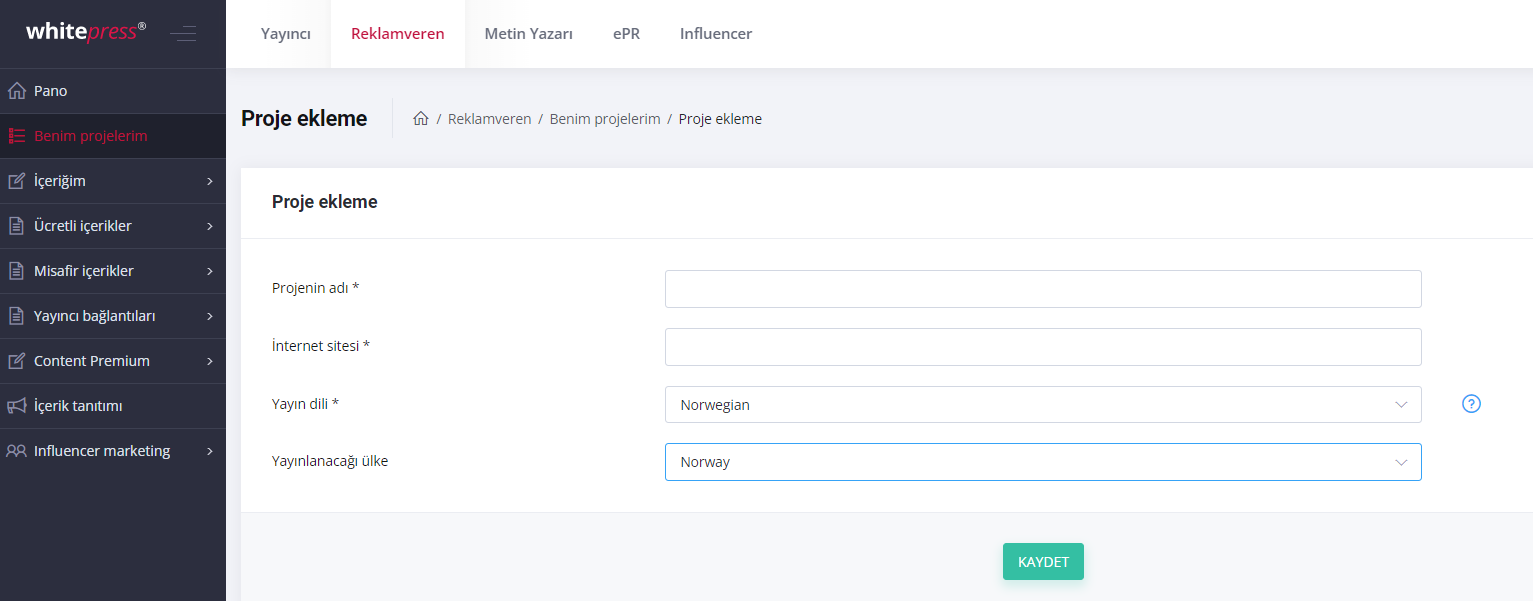Select the Reklamveren tab
The image size is (1533, 601).
coord(398,34)
